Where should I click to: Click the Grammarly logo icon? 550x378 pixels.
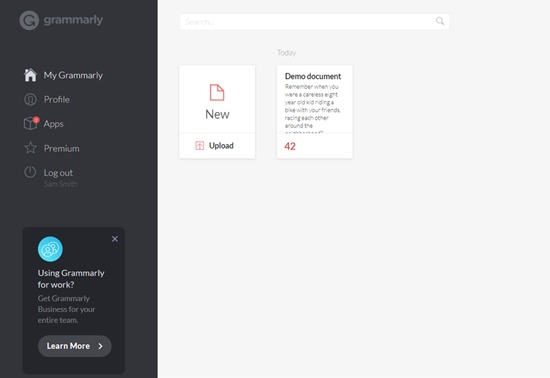pyautogui.click(x=29, y=20)
